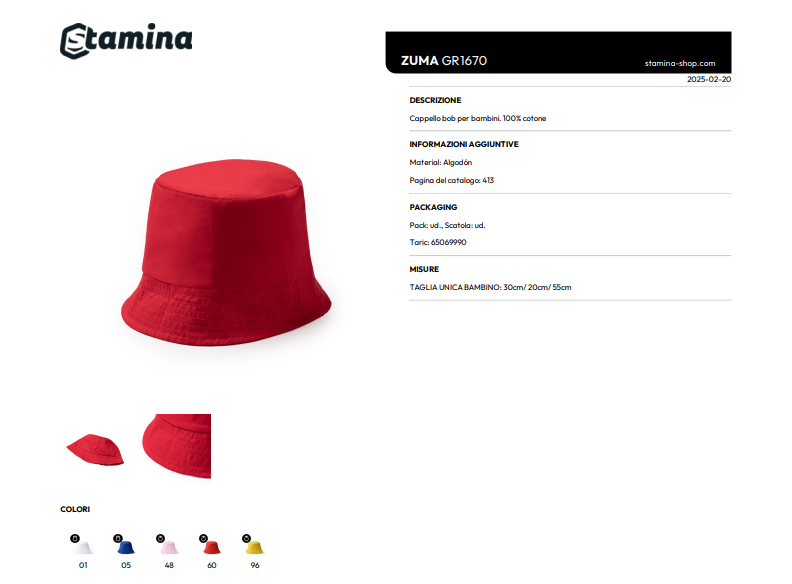Click the badge icon on yellow hat 96

click(x=246, y=538)
